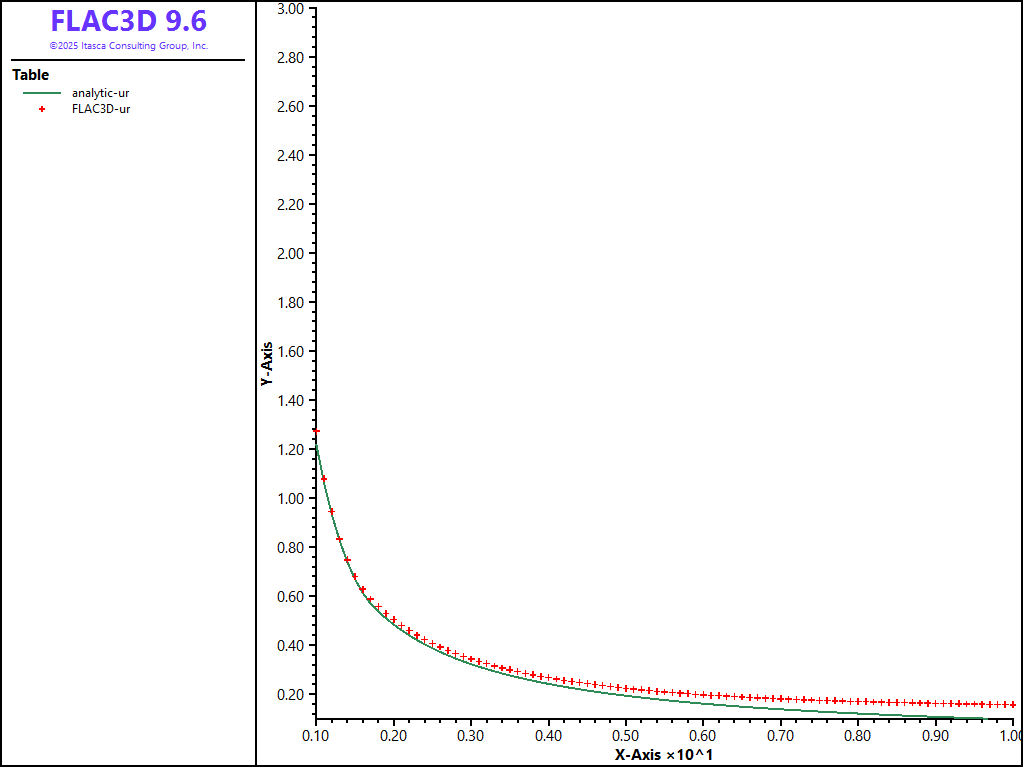Click the Itasca Consulting Group copyright line
This screenshot has height=768, width=1024.
(x=129, y=46)
